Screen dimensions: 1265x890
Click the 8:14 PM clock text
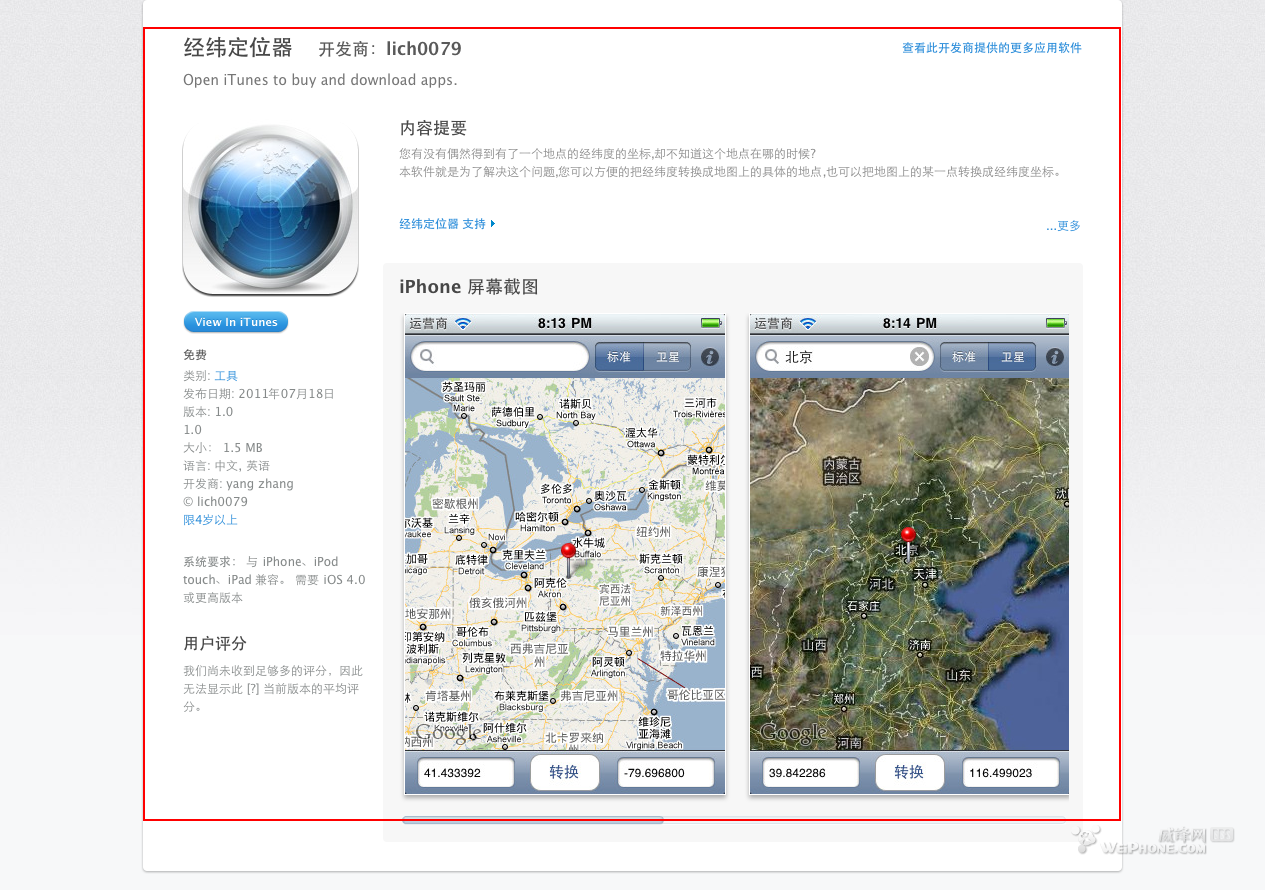[910, 323]
